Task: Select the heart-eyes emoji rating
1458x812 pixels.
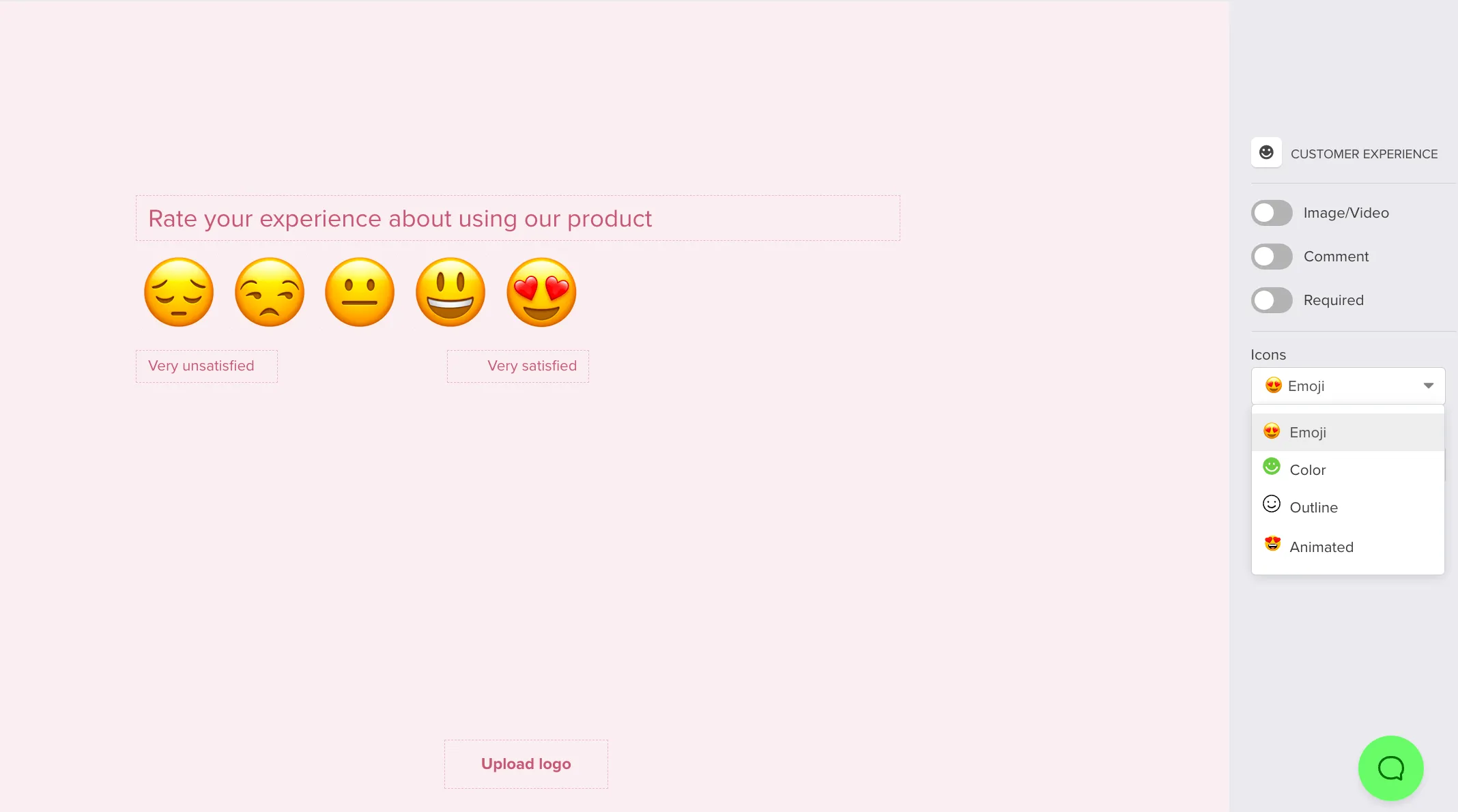Action: pos(541,292)
